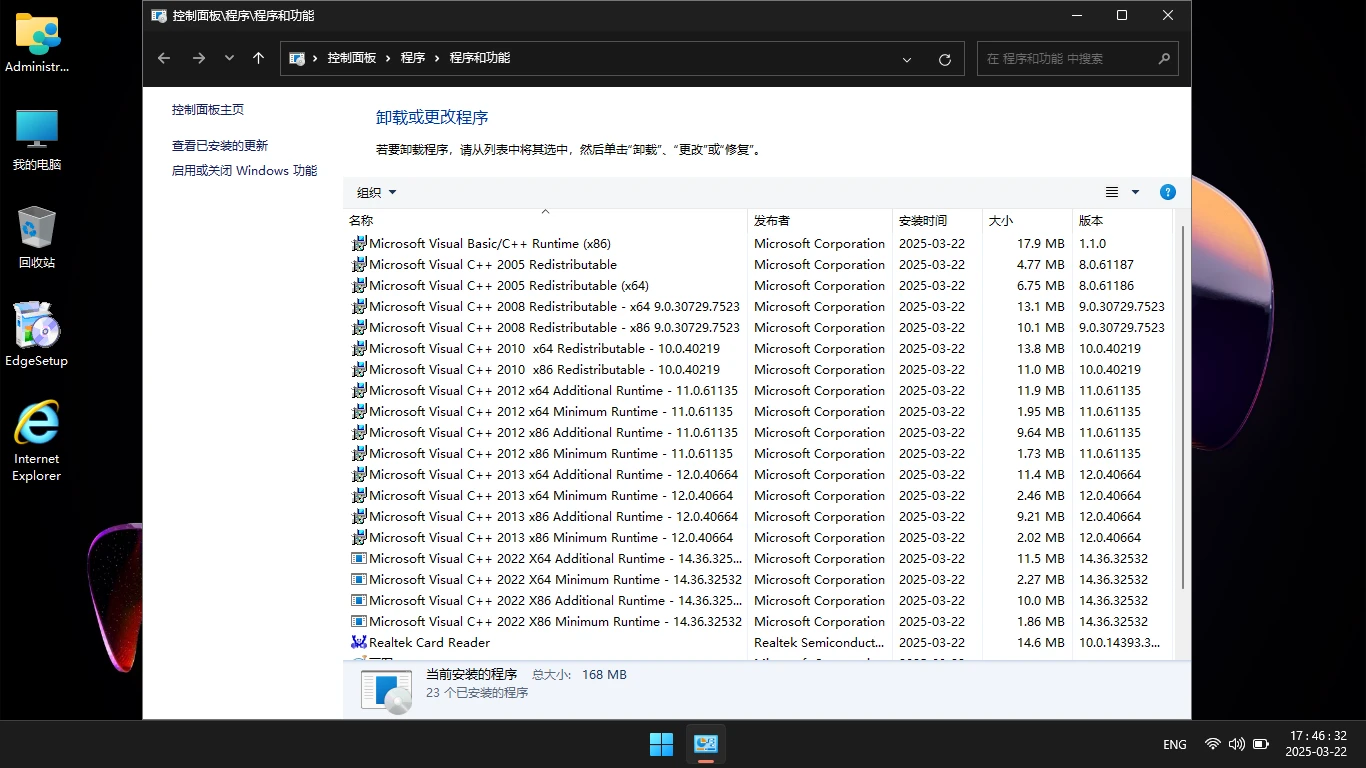Viewport: 1366px width, 768px height.
Task: Sort by 安装时间 column header
Action: (x=937, y=221)
